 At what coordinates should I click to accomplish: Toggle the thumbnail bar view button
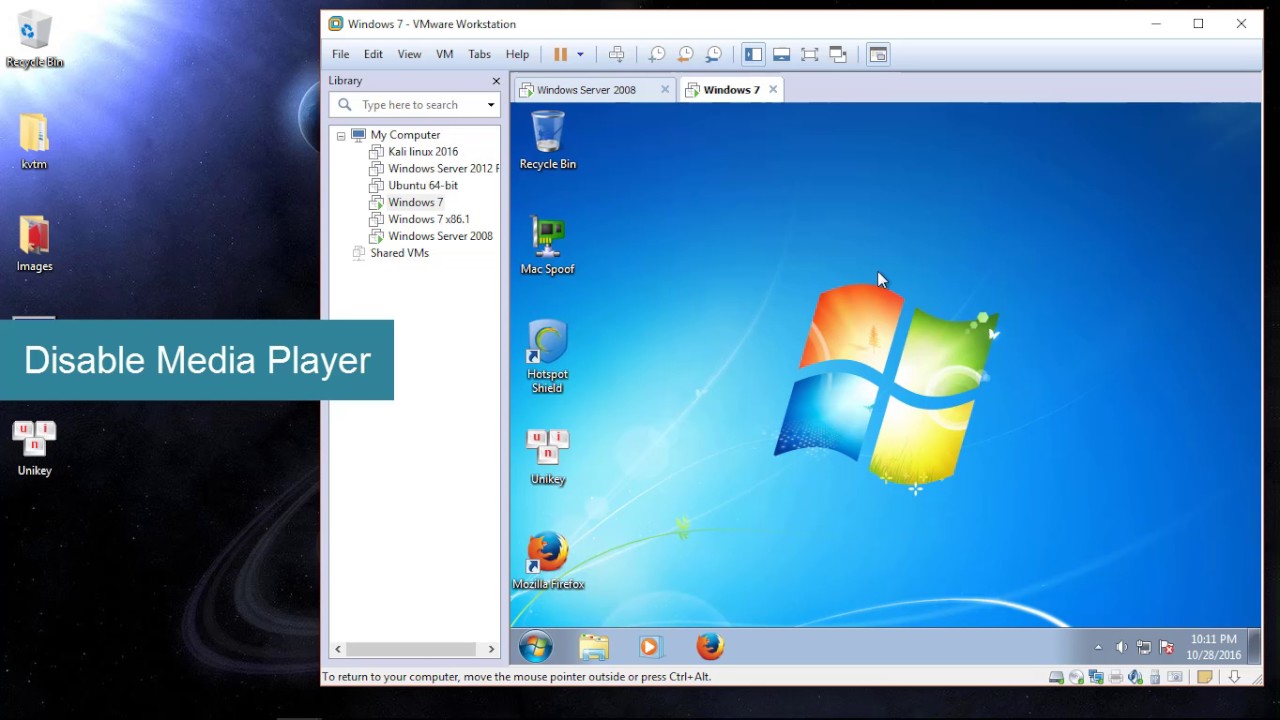(x=782, y=54)
